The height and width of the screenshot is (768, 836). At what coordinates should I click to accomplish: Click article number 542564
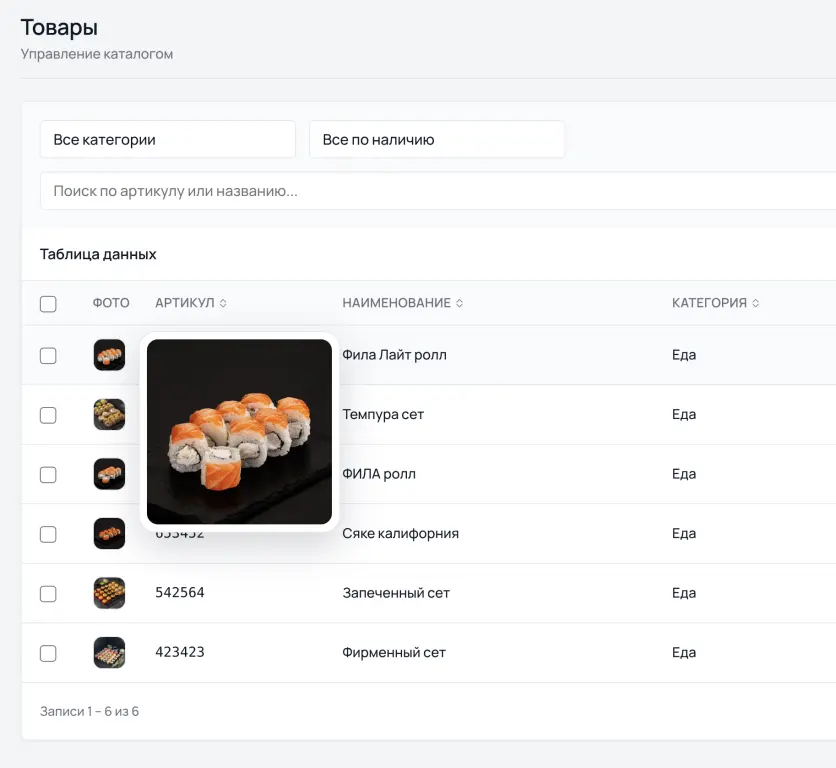coord(180,593)
